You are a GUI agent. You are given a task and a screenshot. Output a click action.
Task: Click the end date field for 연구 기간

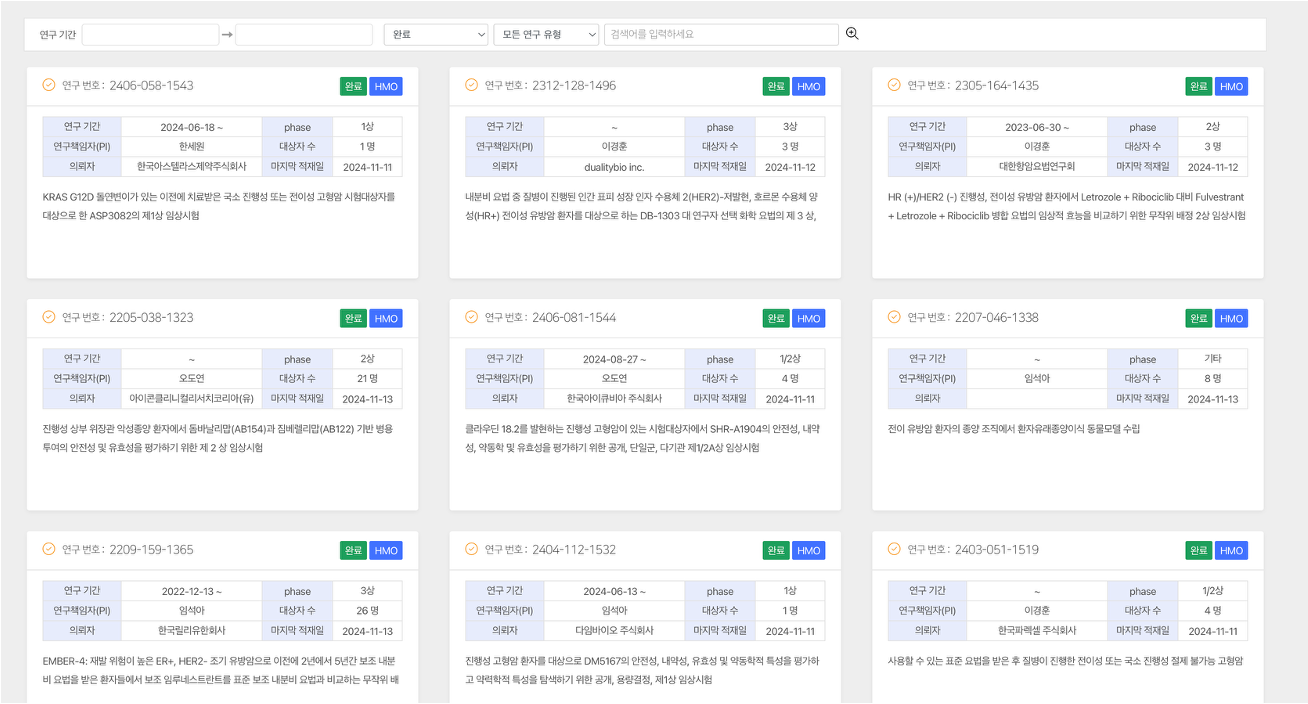tap(303, 35)
